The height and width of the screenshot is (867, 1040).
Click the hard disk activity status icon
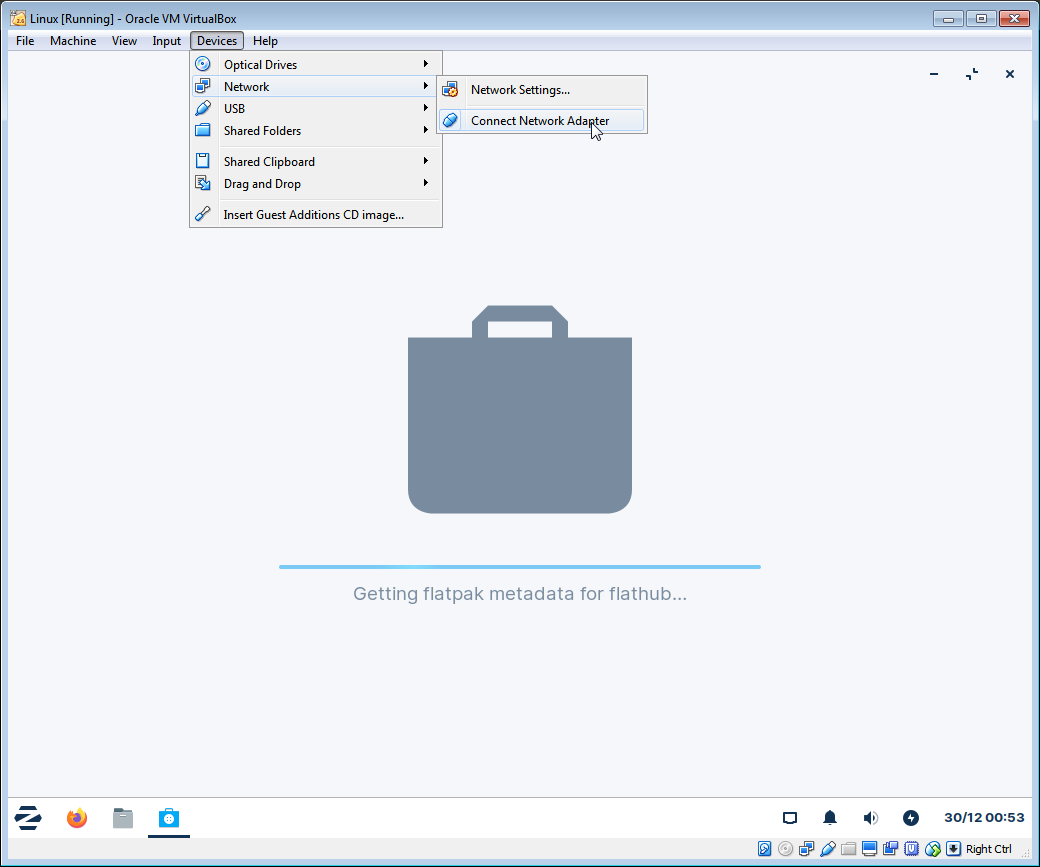[x=764, y=848]
